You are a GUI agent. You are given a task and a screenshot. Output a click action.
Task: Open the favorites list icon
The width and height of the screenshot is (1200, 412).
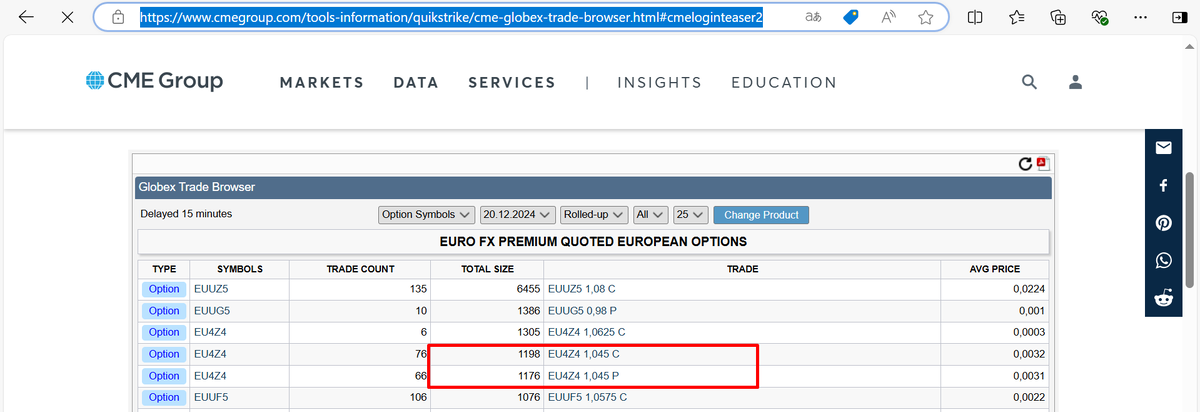1017,17
